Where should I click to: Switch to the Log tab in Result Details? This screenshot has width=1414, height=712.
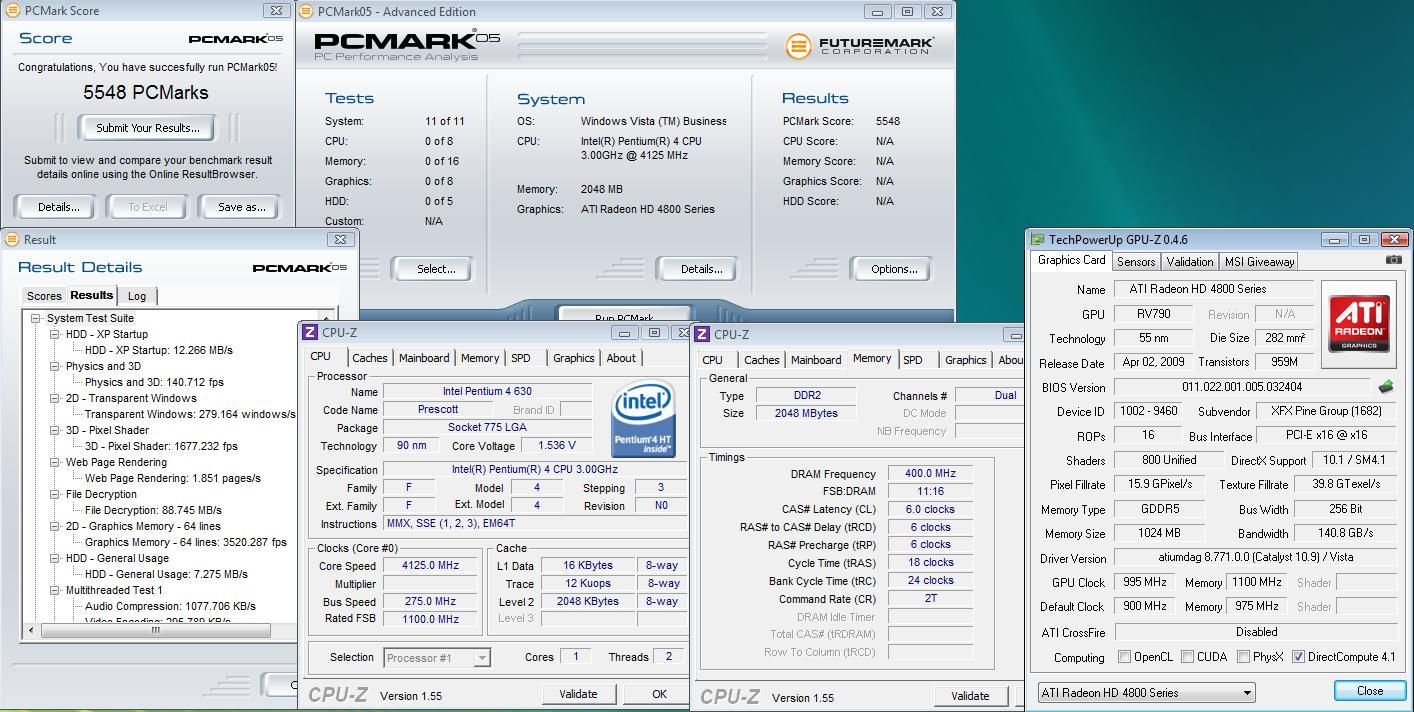[x=137, y=296]
